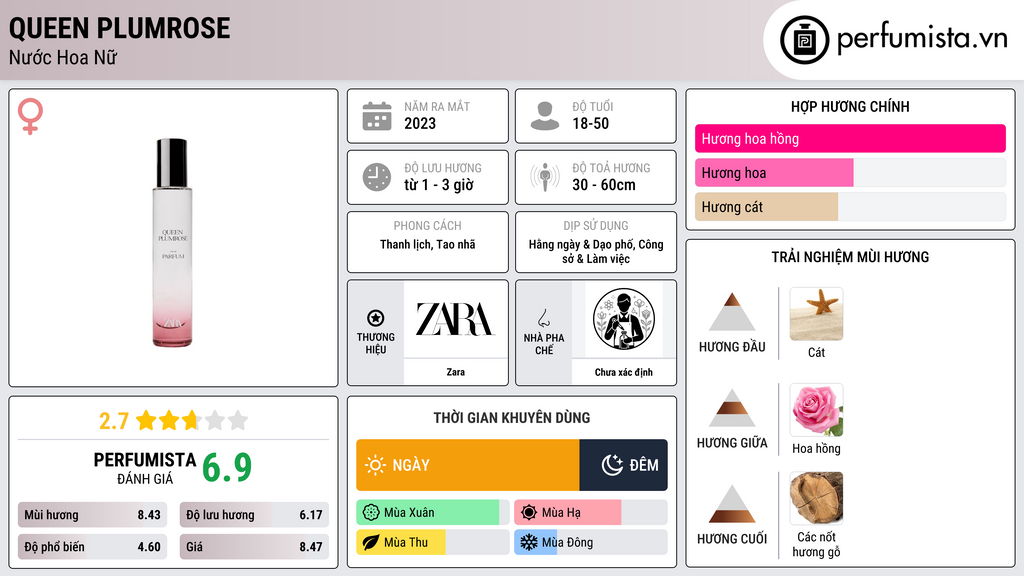Click the top note pyramid icon
Image resolution: width=1024 pixels, height=576 pixels.
[732, 312]
